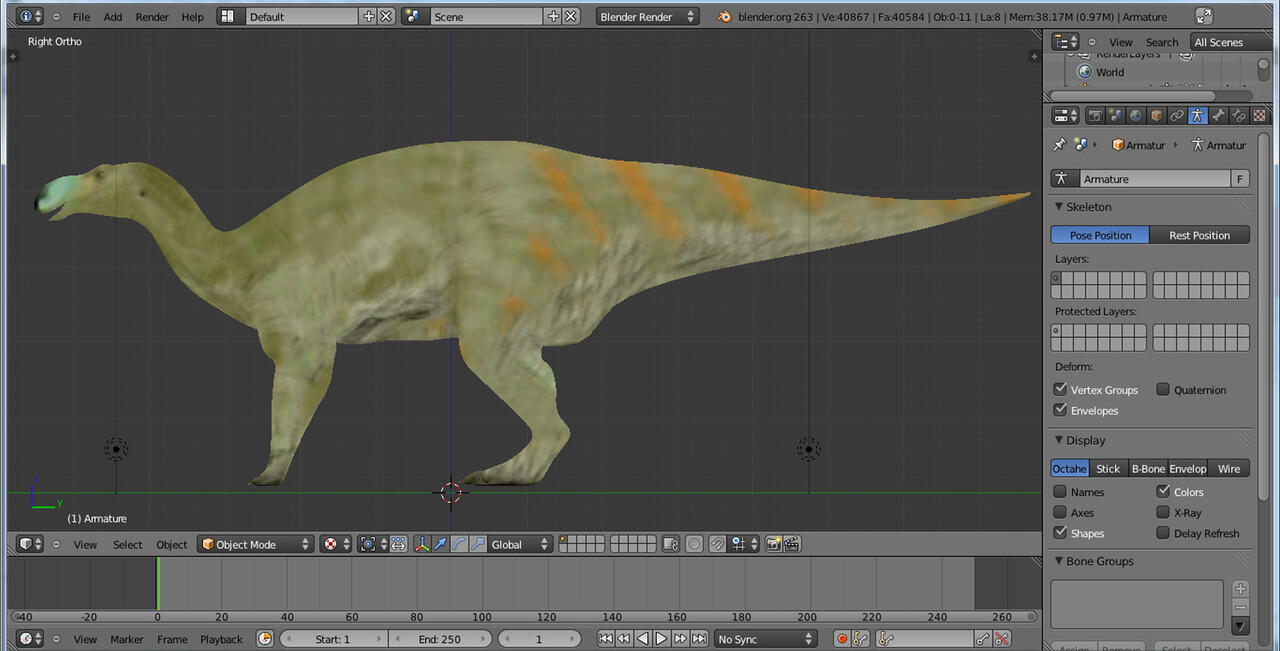Click the F fake user button
Screen dimensions: 1280x651
(x=1240, y=179)
